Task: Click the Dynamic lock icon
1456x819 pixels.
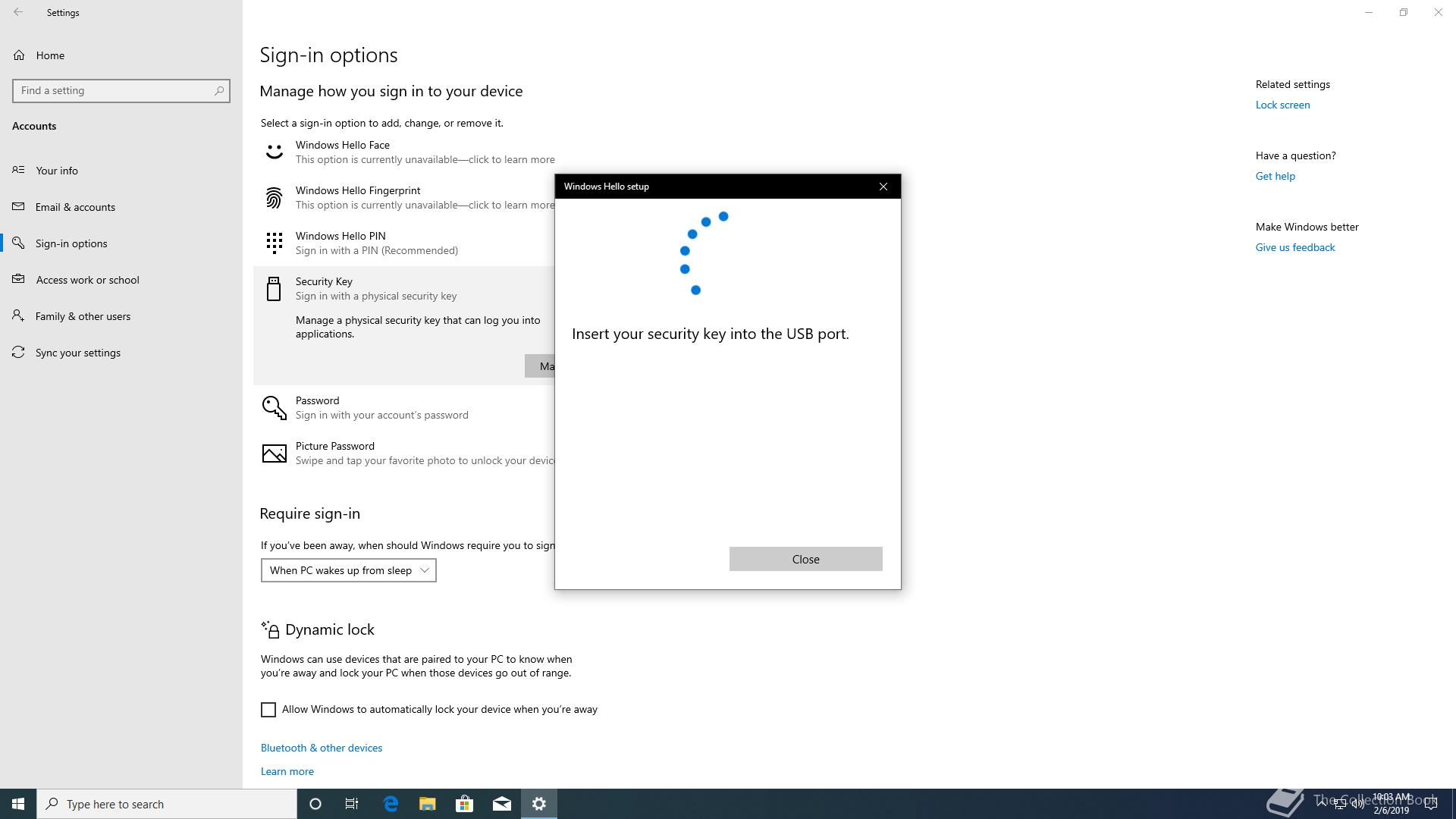Action: 270,629
